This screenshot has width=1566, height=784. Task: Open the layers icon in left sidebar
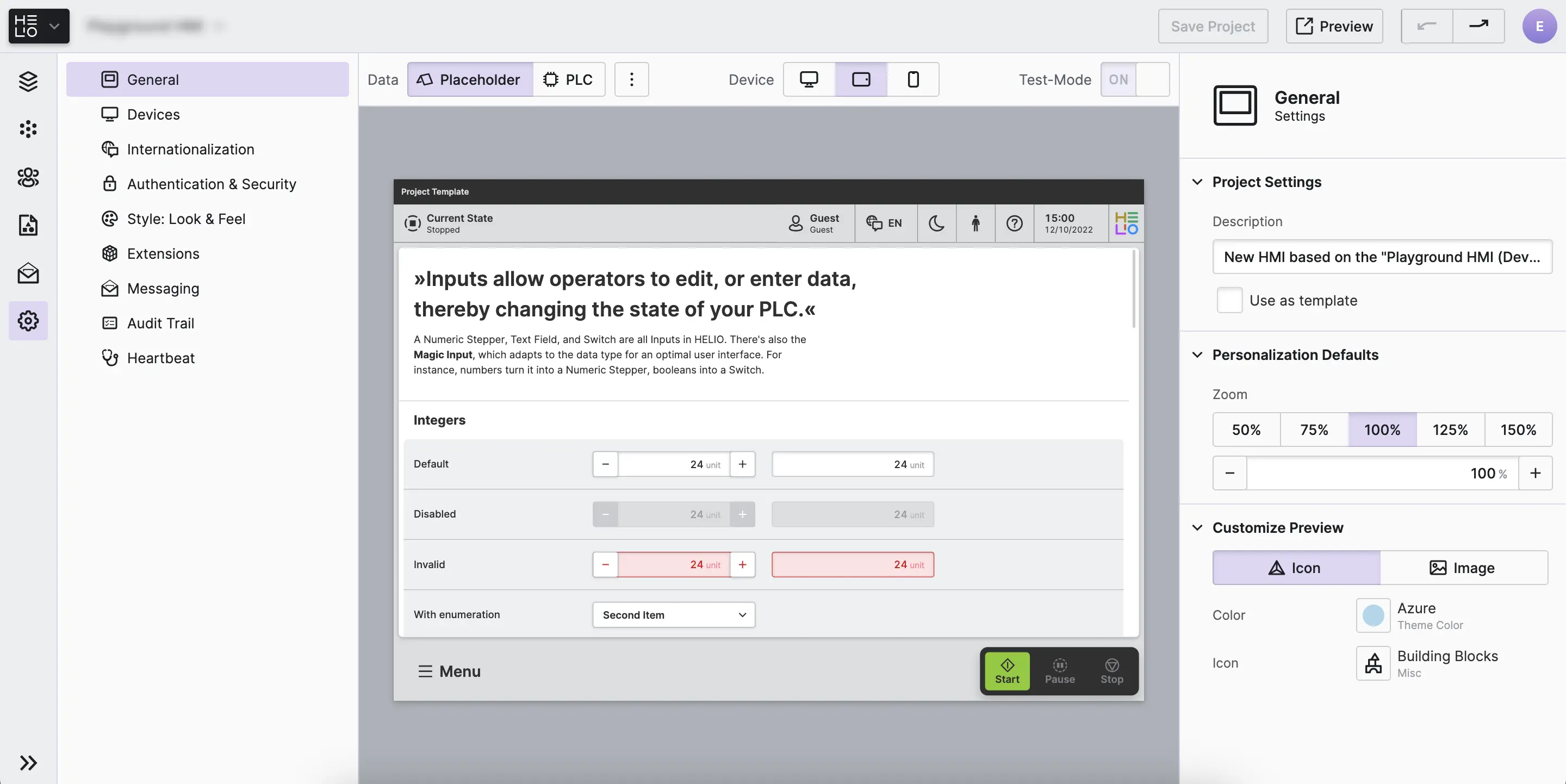tap(28, 81)
